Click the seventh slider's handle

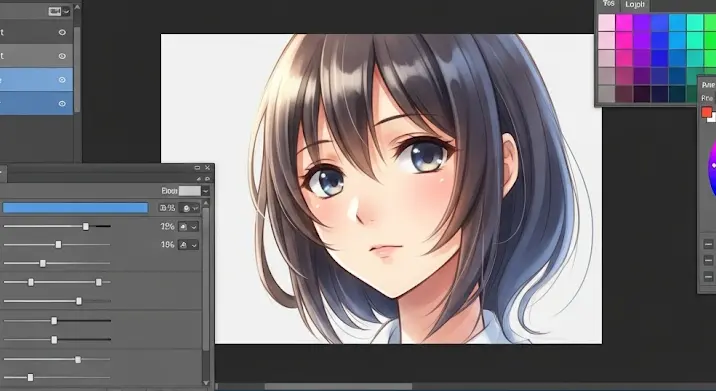[x=54, y=339]
